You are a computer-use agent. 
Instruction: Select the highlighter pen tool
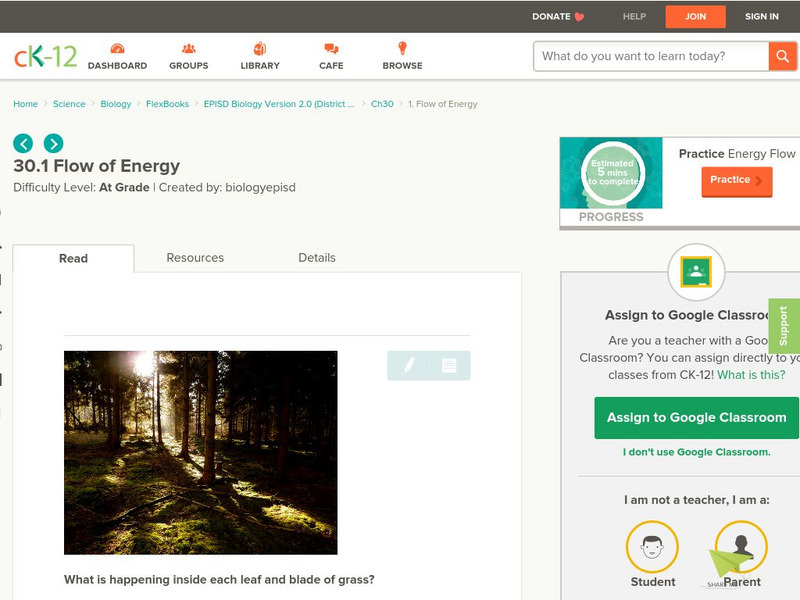click(x=408, y=365)
